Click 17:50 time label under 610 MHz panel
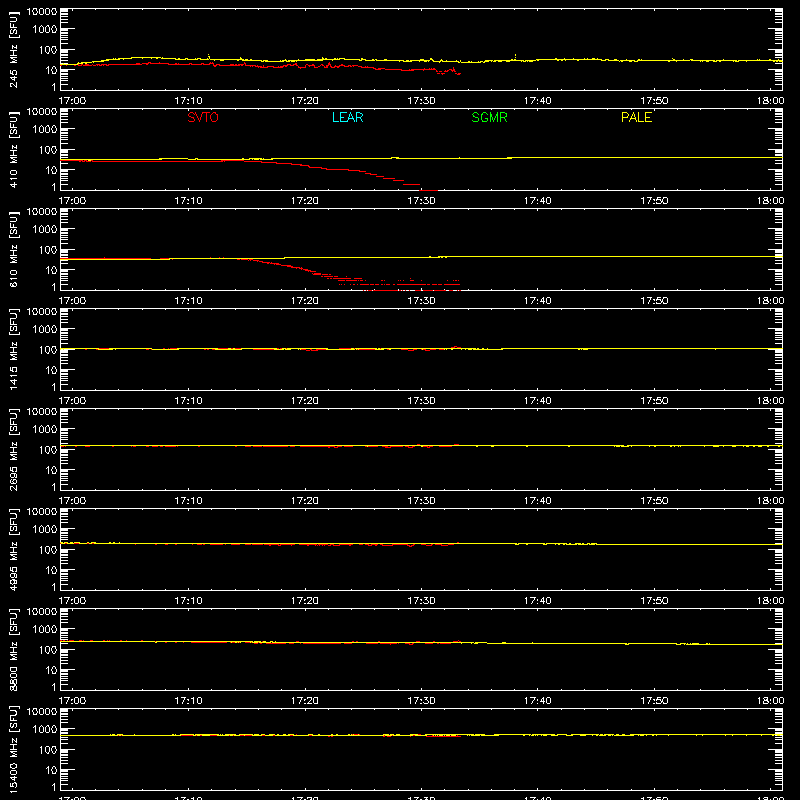800x800 pixels. click(x=654, y=301)
